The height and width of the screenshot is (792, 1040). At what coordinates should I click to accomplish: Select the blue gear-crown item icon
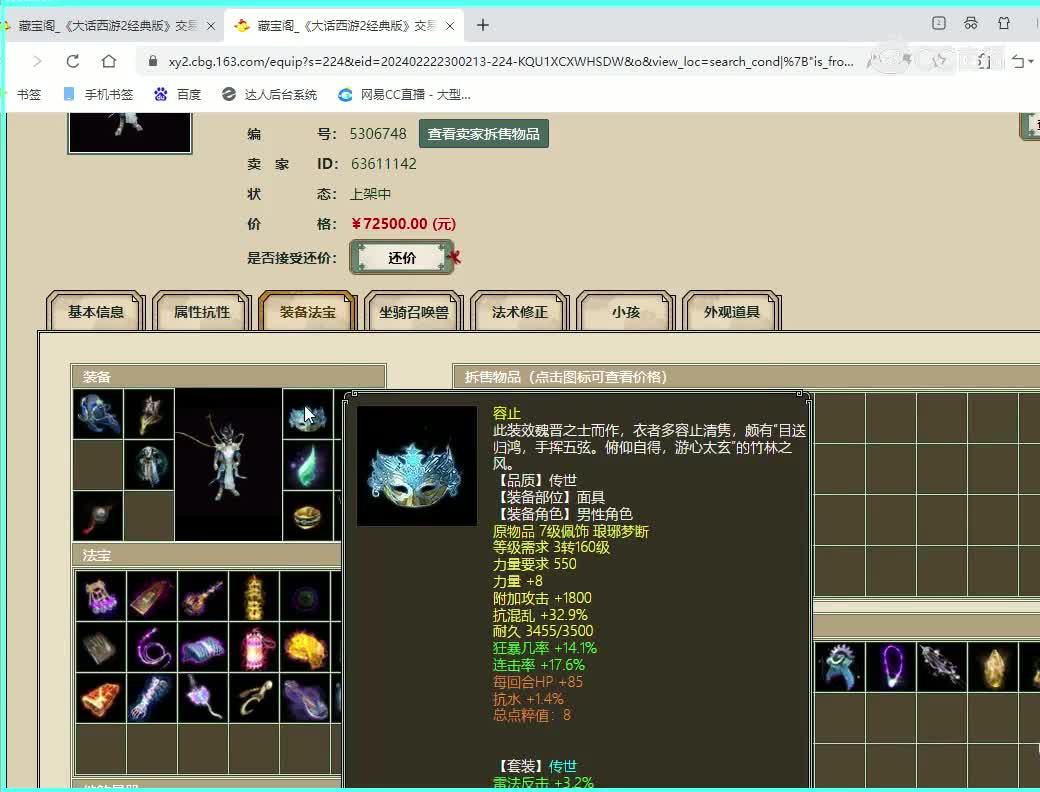click(840, 667)
